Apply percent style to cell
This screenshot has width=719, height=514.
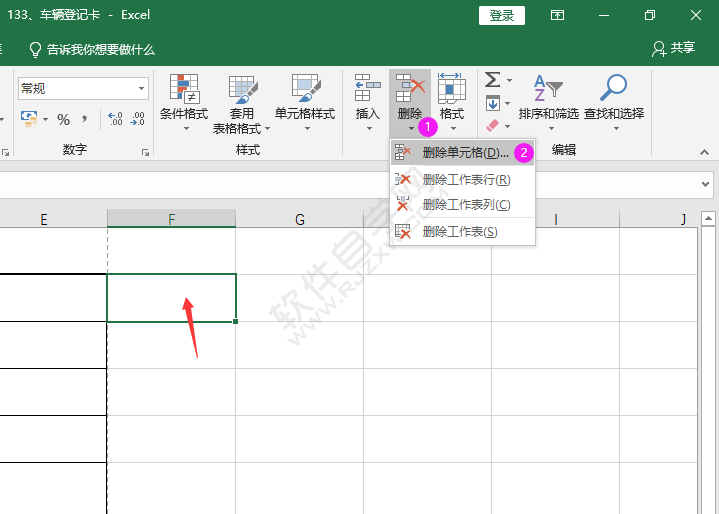point(63,120)
